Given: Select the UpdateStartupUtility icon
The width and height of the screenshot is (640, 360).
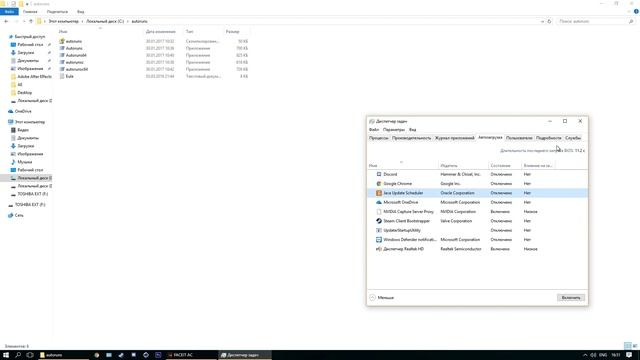Looking at the screenshot, I should 379,230.
